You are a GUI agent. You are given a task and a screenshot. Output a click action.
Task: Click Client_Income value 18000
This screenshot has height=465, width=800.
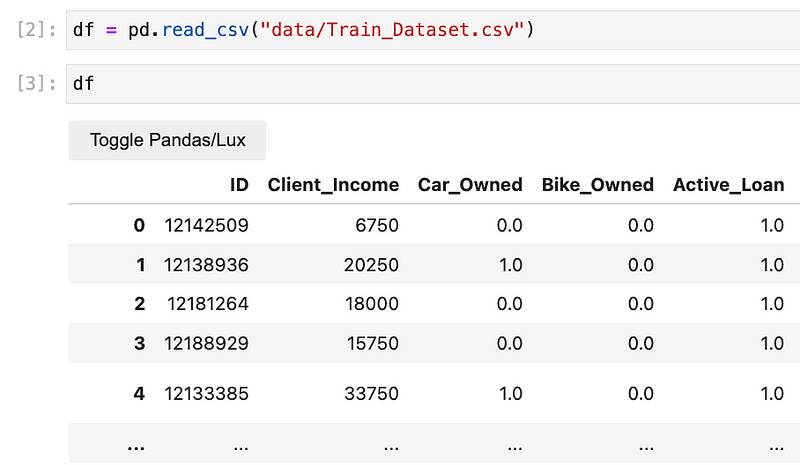pyautogui.click(x=372, y=304)
